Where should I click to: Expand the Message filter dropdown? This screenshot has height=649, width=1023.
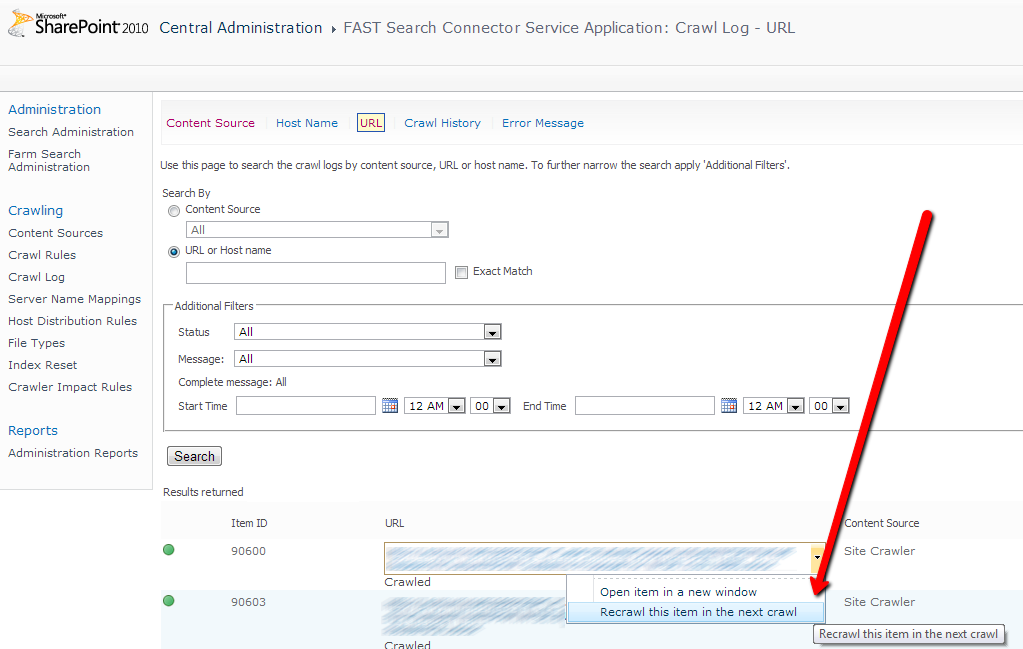[x=491, y=359]
